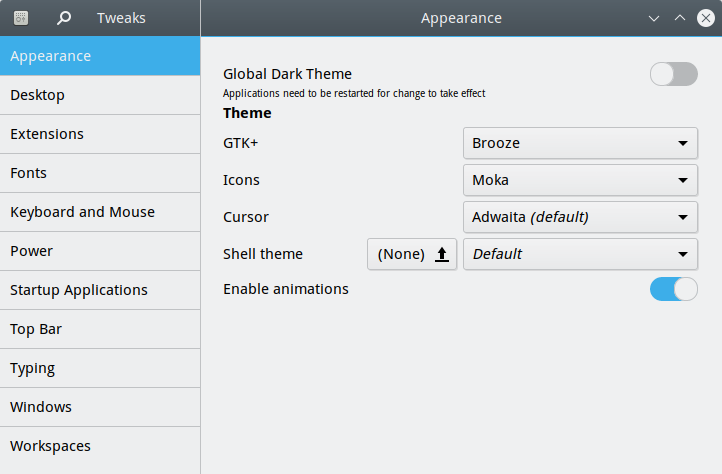Maximize window using up chevron icon
This screenshot has width=722, height=474.
pos(680,18)
